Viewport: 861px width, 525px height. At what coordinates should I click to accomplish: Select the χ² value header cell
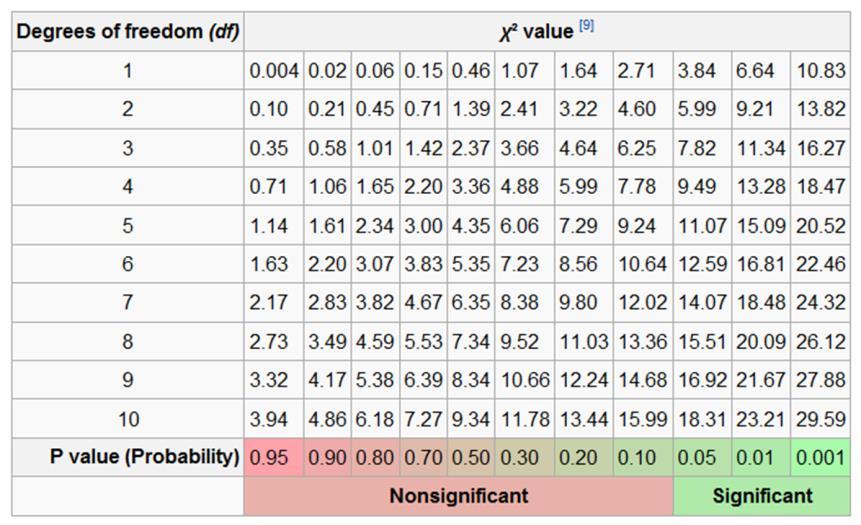click(x=547, y=32)
